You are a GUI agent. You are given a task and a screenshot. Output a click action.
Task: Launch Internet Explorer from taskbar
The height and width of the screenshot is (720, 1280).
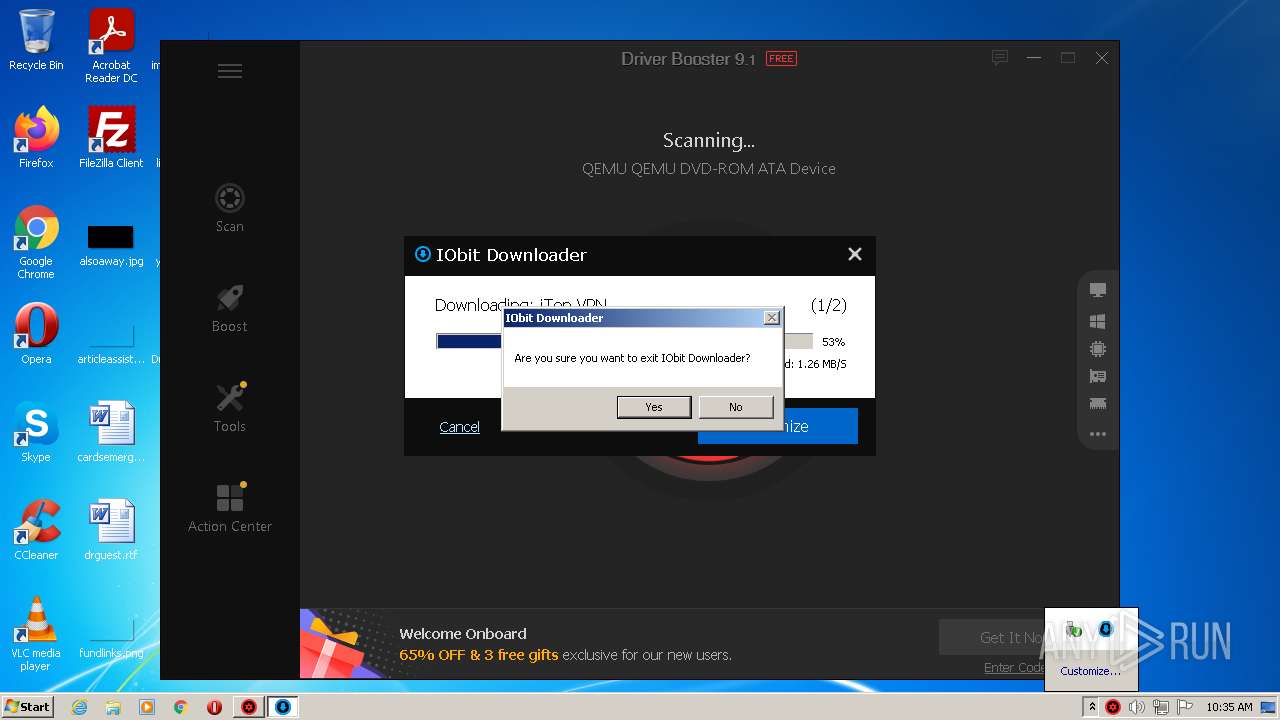tap(80, 707)
